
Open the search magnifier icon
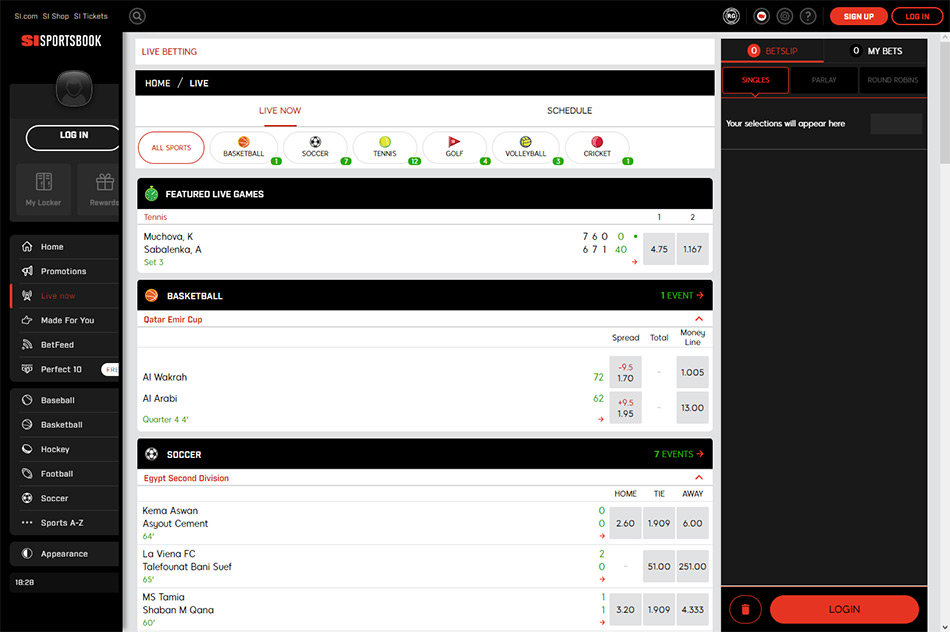click(x=138, y=16)
